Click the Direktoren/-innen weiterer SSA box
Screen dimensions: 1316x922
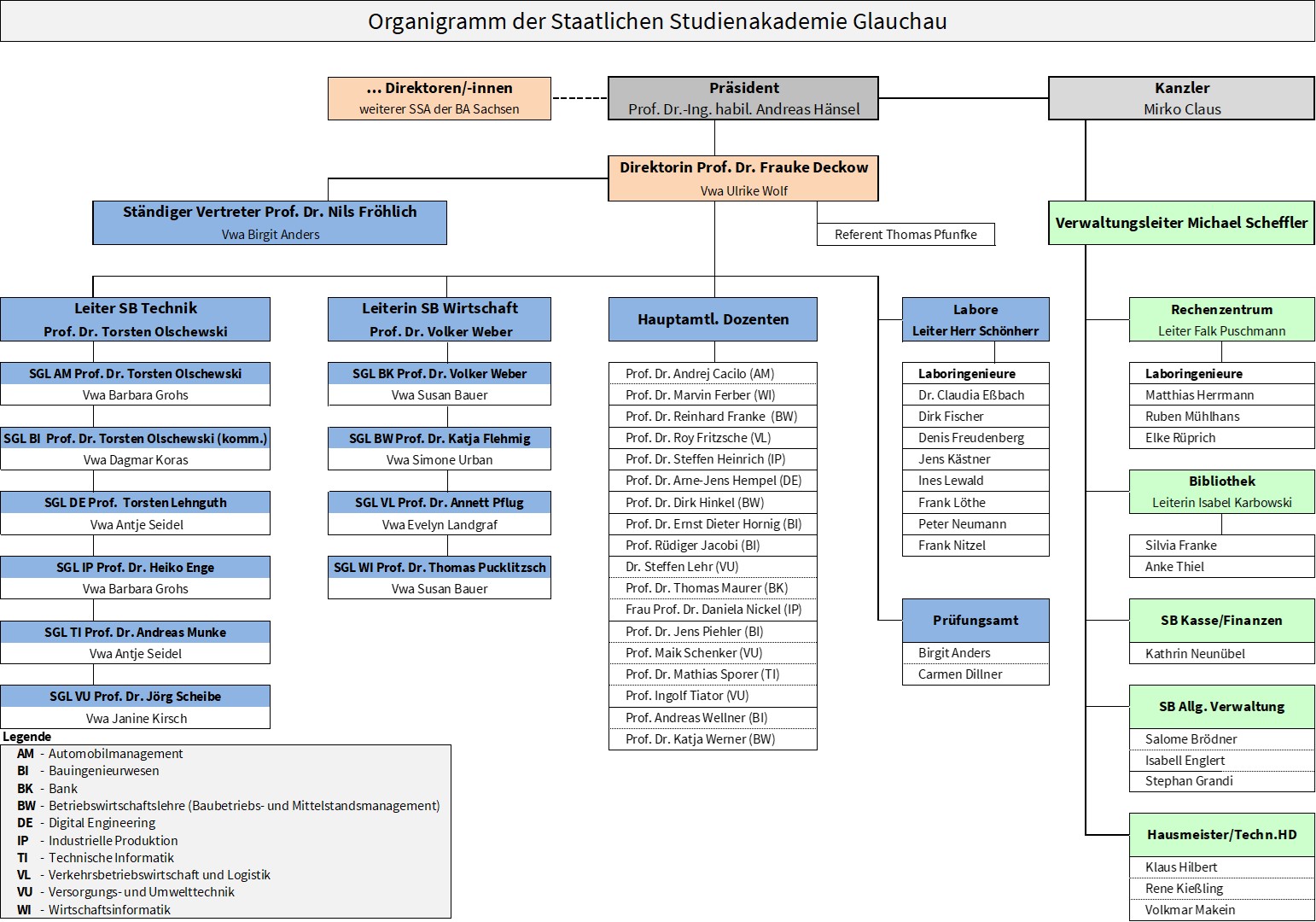click(440, 98)
